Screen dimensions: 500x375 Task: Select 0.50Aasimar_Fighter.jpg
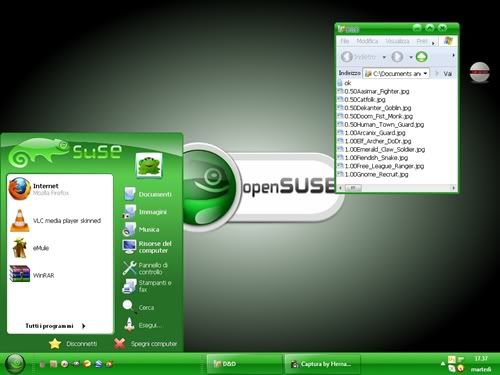click(373, 91)
